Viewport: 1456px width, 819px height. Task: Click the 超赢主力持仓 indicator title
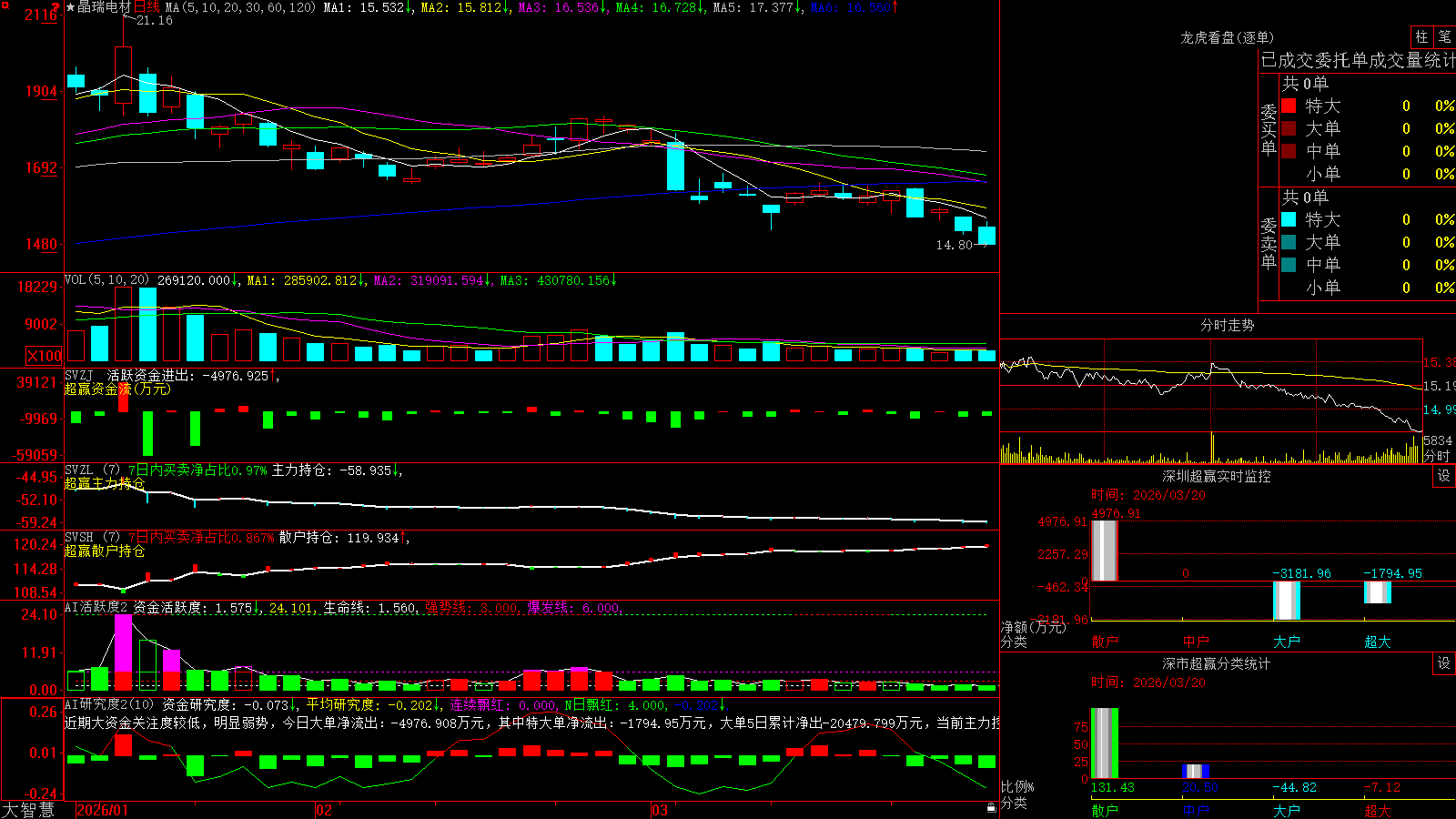pos(105,483)
